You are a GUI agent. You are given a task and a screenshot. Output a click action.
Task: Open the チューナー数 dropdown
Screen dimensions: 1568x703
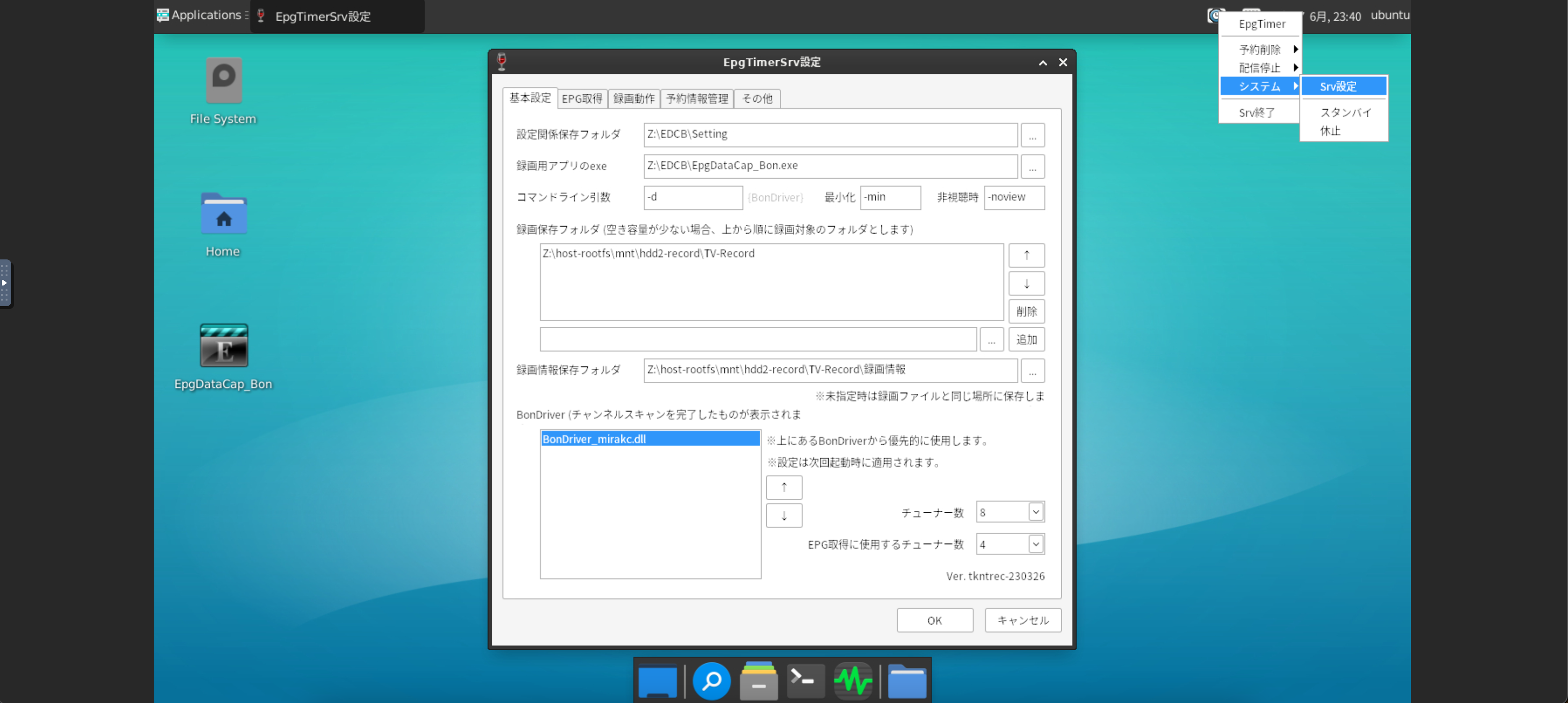pos(1035,512)
